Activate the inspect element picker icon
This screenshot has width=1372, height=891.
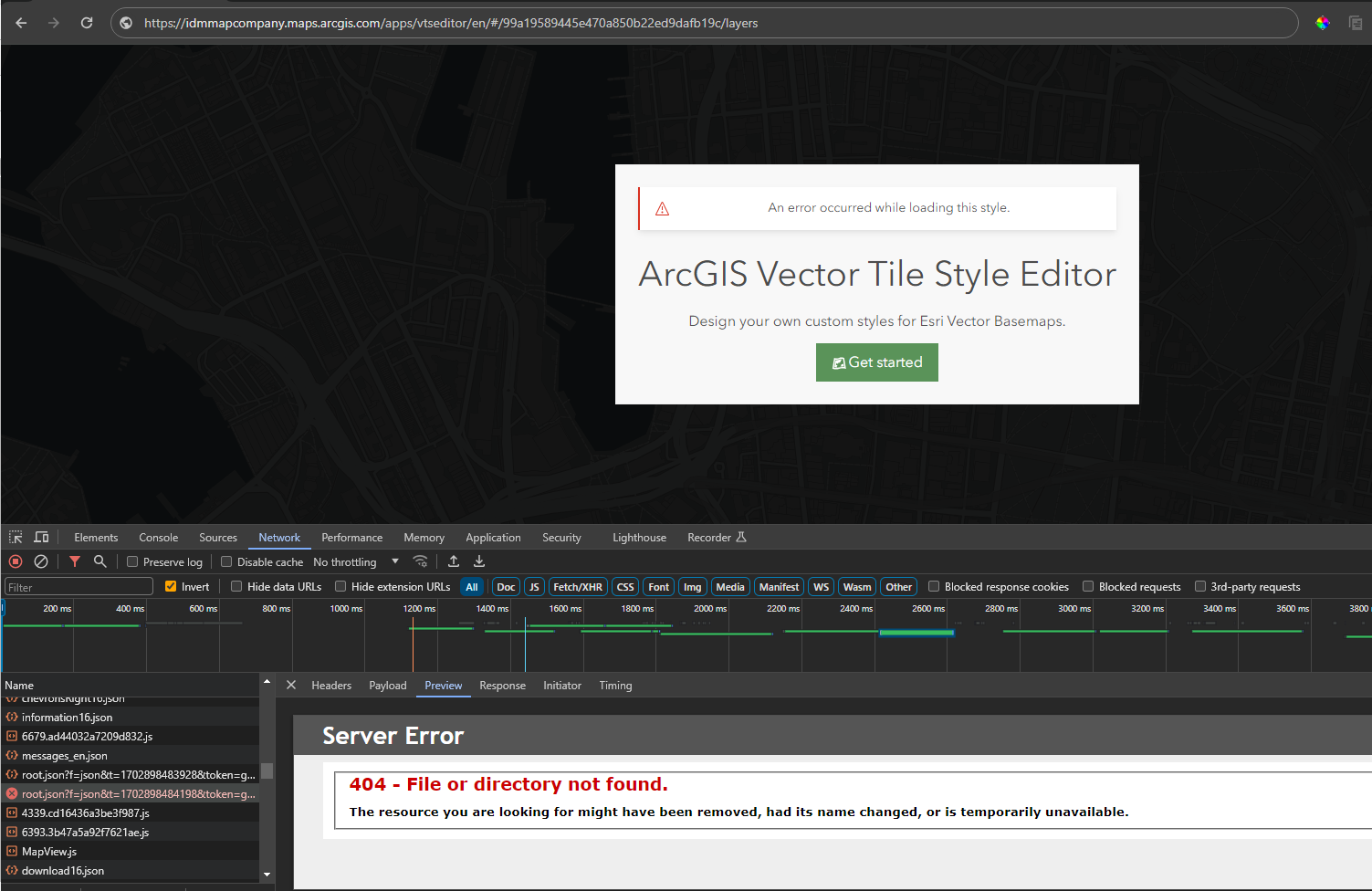16,537
